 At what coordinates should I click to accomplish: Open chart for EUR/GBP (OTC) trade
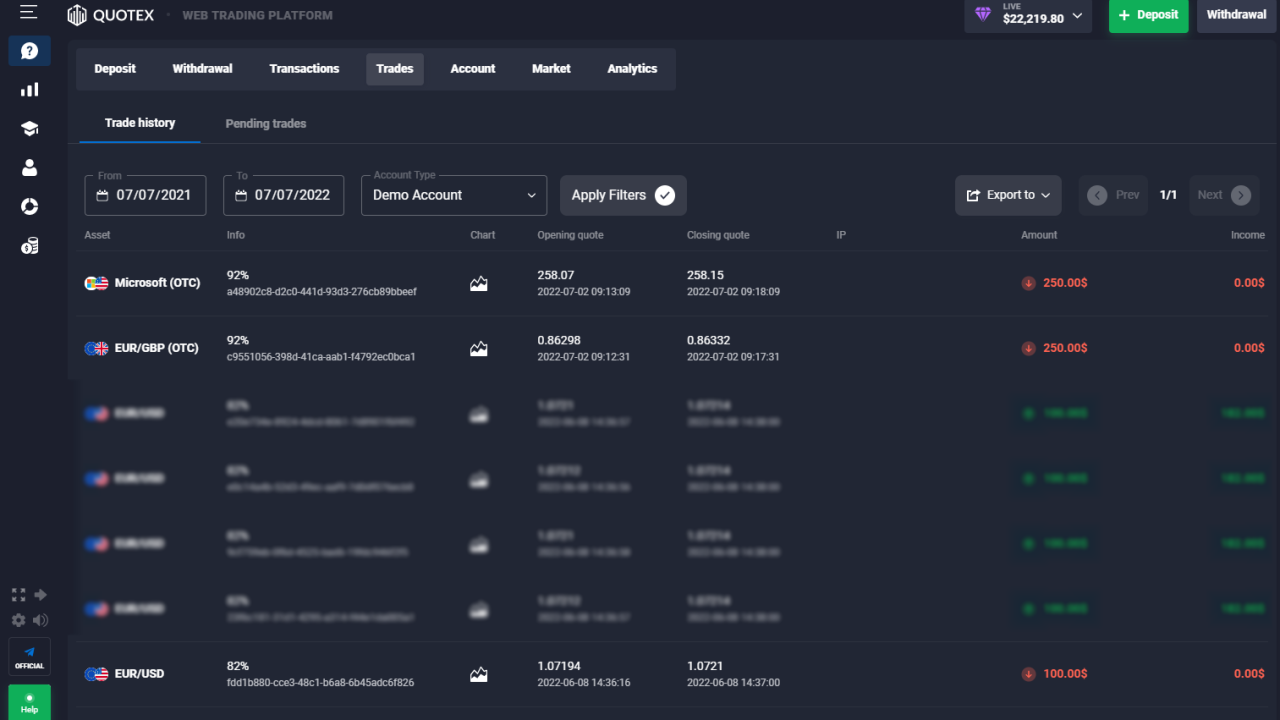(x=479, y=348)
